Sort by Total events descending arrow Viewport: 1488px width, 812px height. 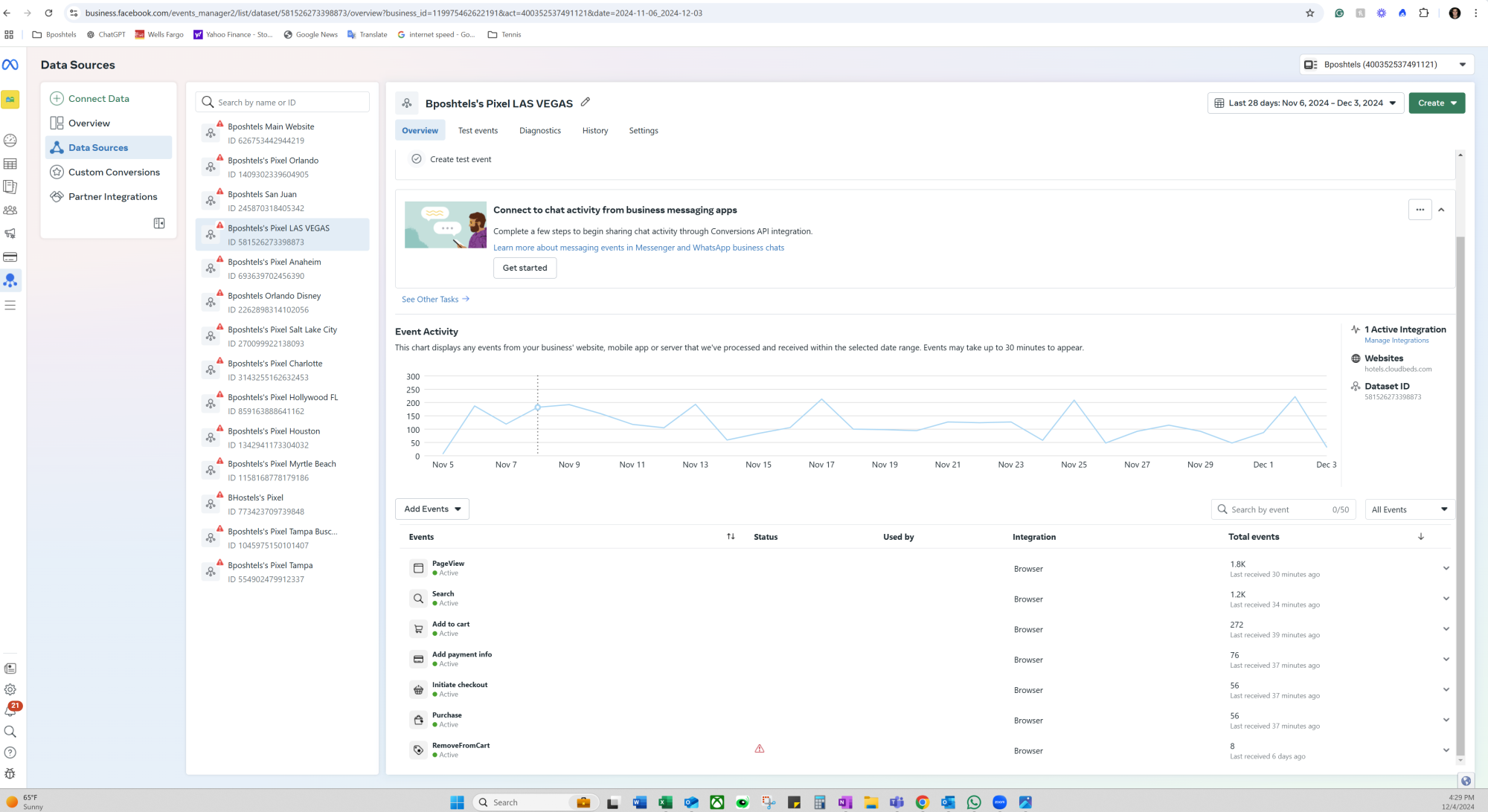pyautogui.click(x=1421, y=536)
